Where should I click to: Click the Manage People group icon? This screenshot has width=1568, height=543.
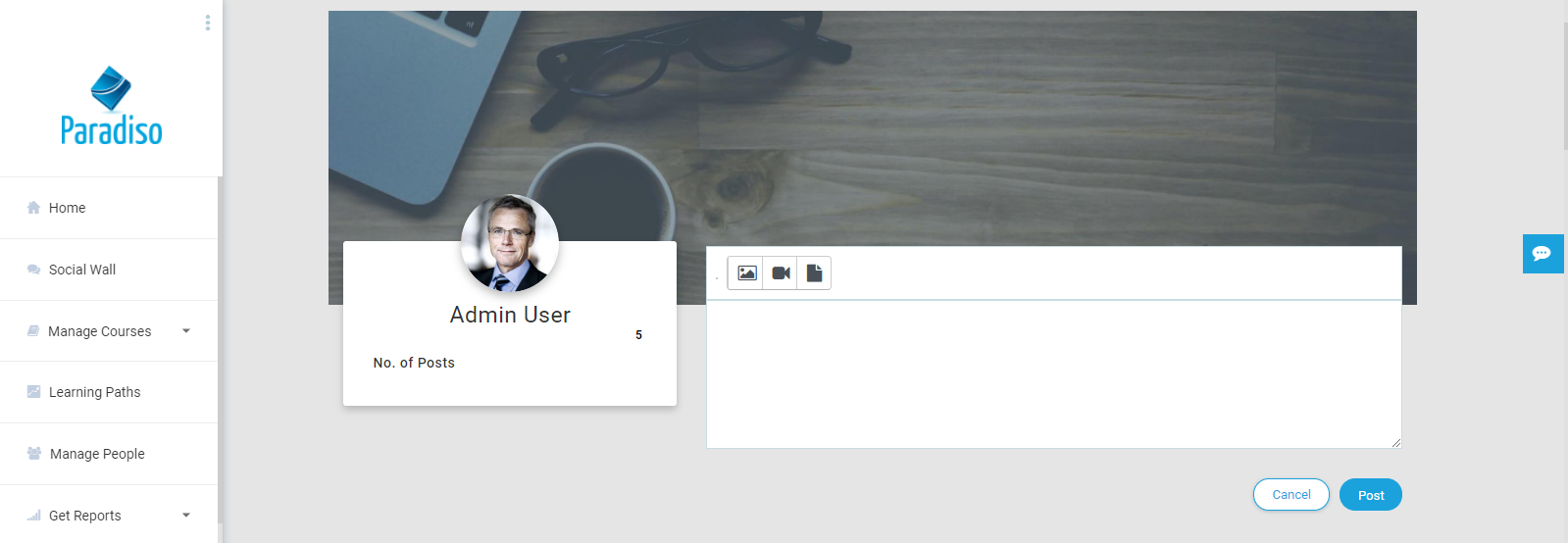click(x=34, y=454)
